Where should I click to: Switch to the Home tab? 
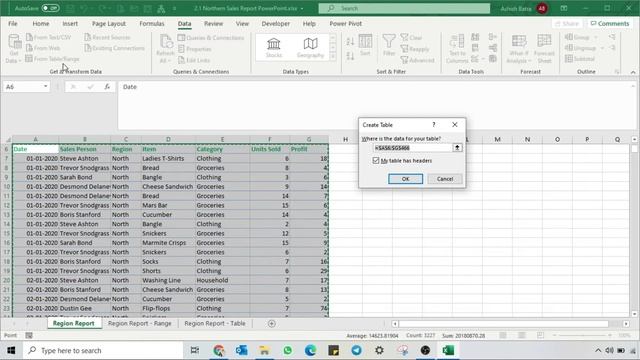(x=41, y=24)
